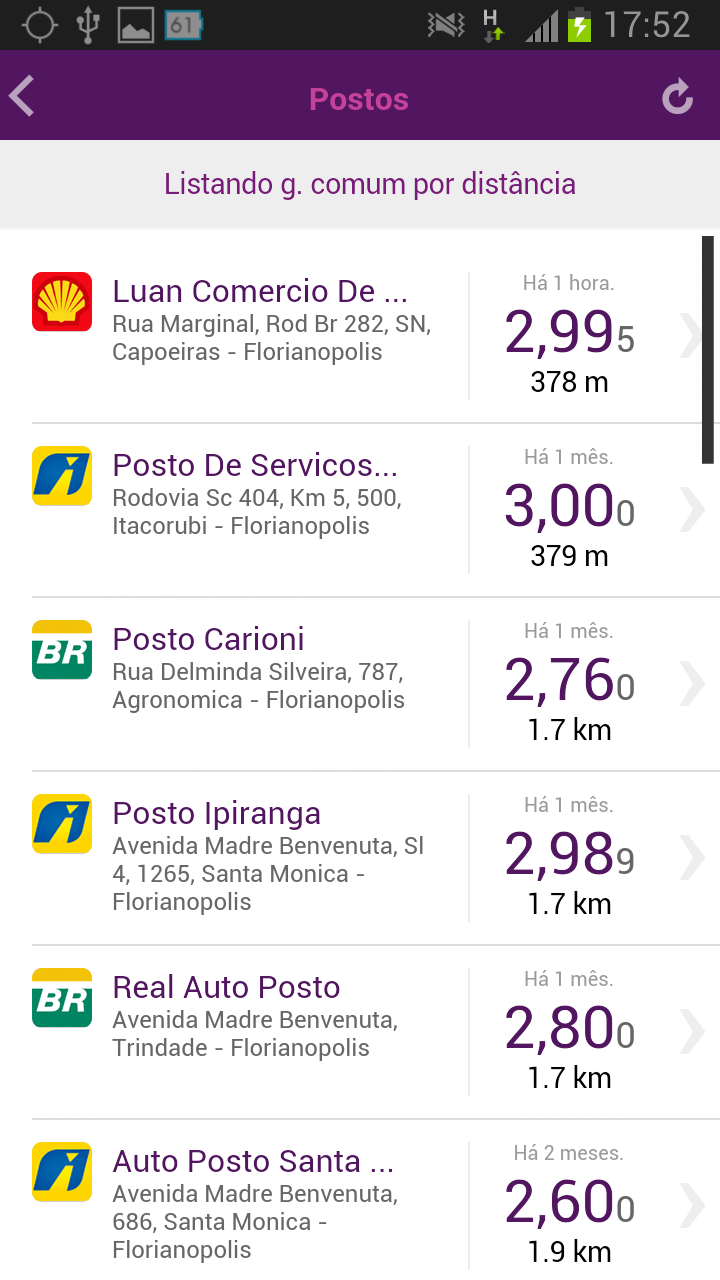Viewport: 720px width, 1280px height.
Task: Tap the 2,600 price for Auto Posto Santa
Action: click(x=569, y=1203)
